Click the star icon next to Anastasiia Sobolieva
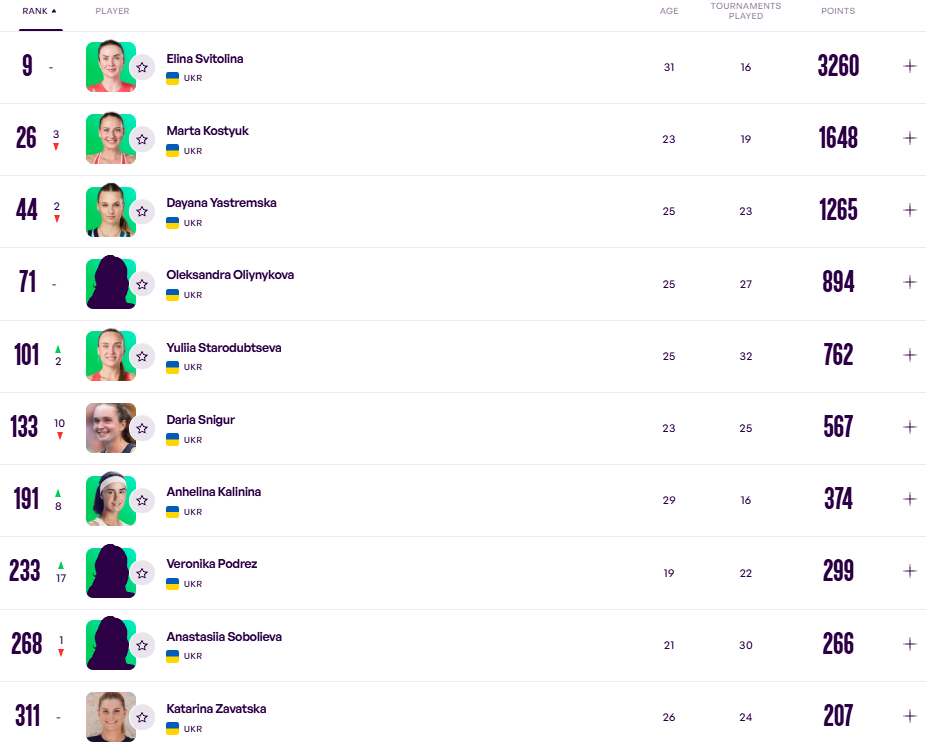The width and height of the screenshot is (926, 753). 142,645
